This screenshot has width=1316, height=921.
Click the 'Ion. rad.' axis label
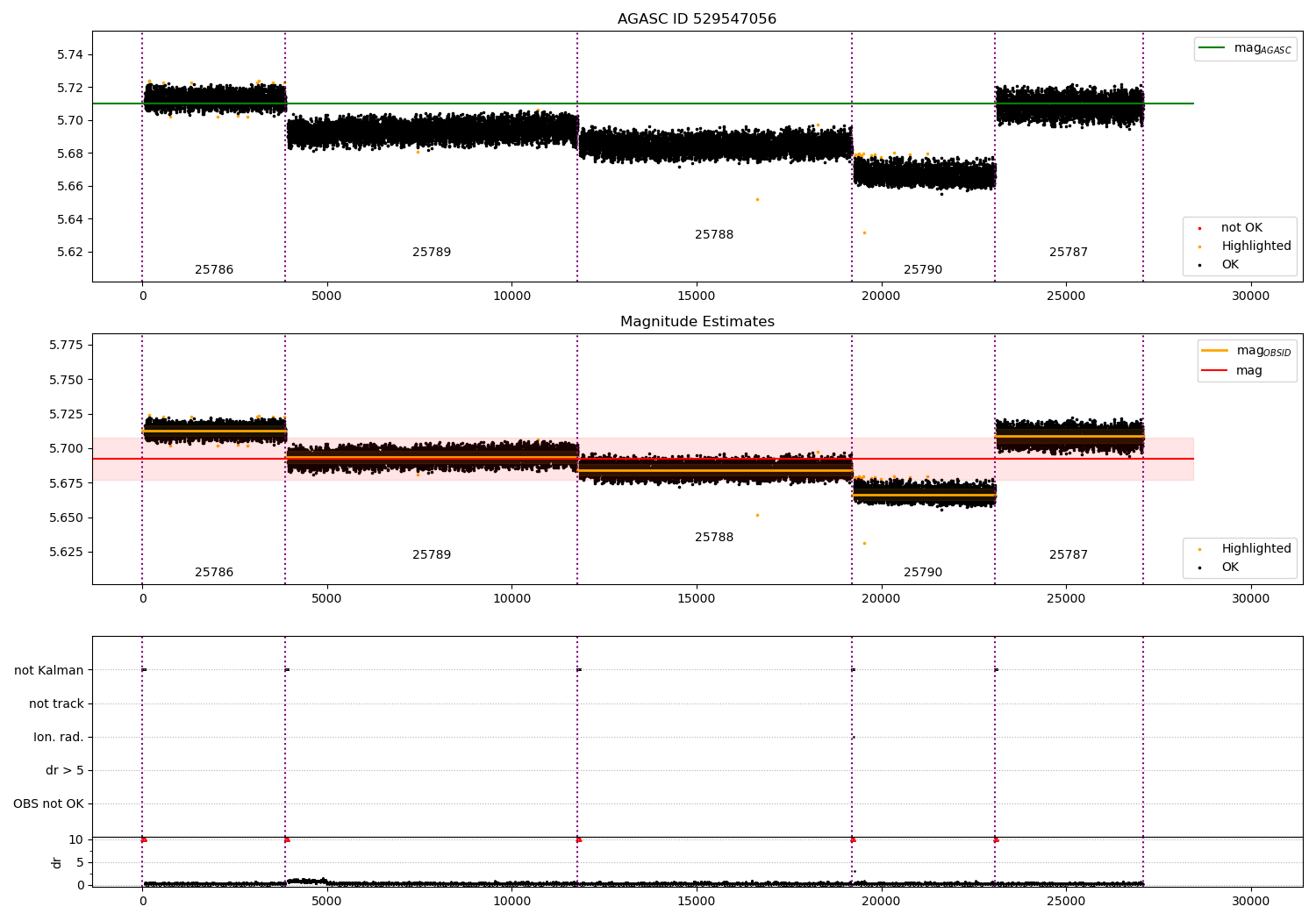(x=59, y=737)
